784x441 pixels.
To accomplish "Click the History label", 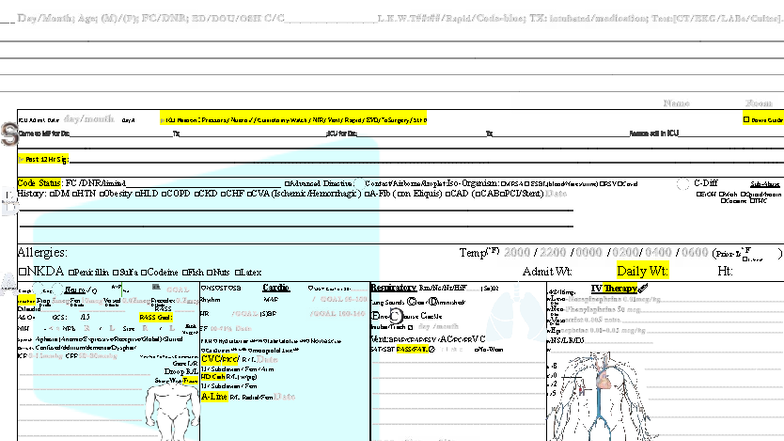I will tap(32, 194).
